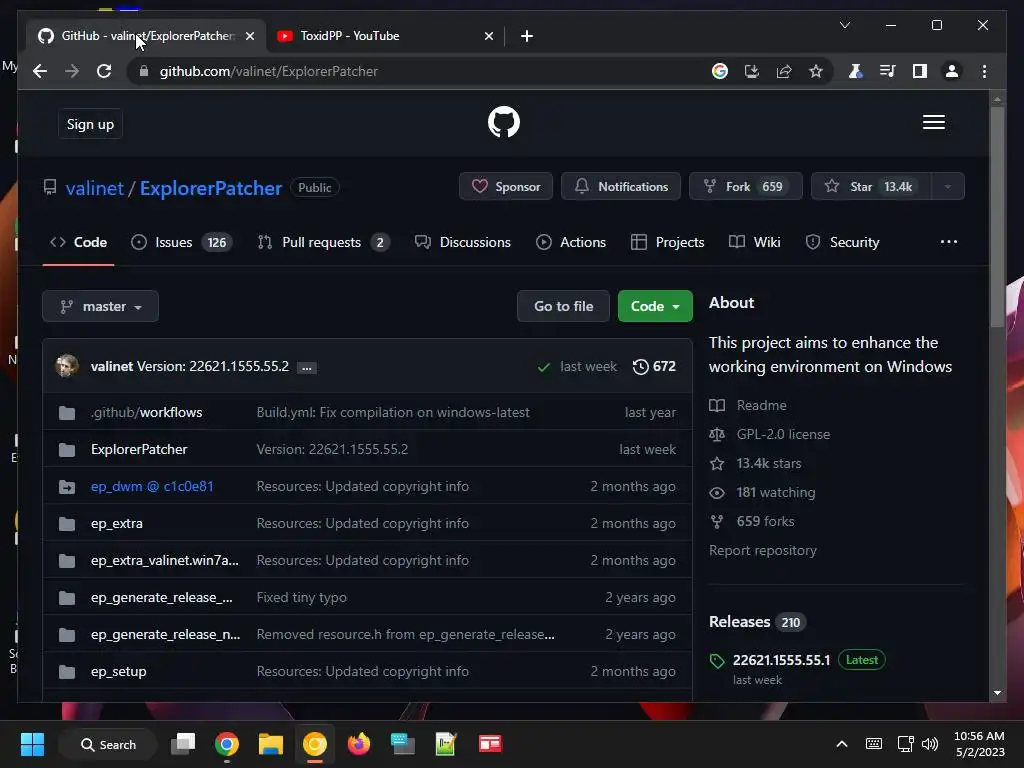Toggle the browser side panel

(920, 71)
